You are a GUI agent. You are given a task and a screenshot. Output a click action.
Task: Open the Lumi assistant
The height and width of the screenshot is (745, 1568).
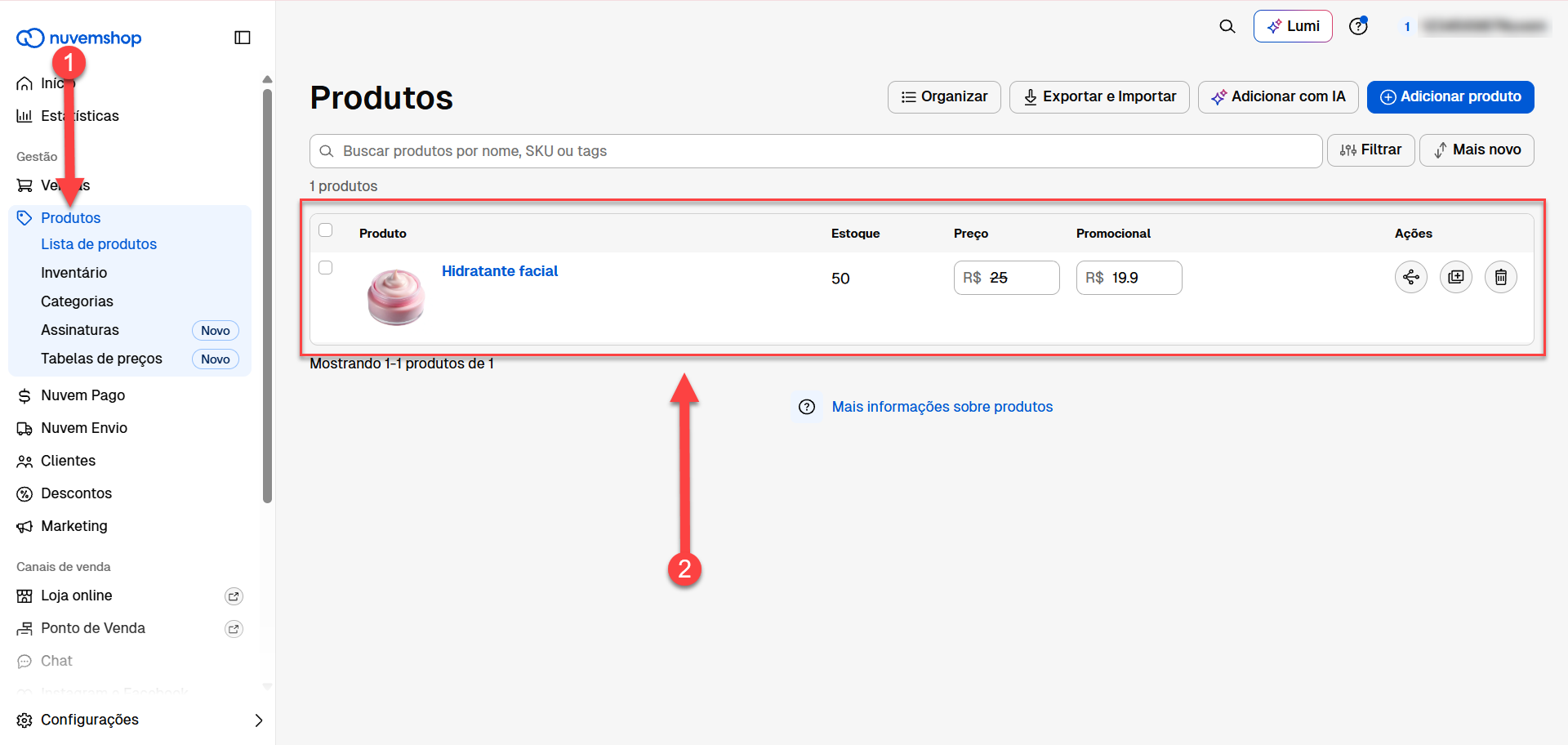pyautogui.click(x=1293, y=26)
